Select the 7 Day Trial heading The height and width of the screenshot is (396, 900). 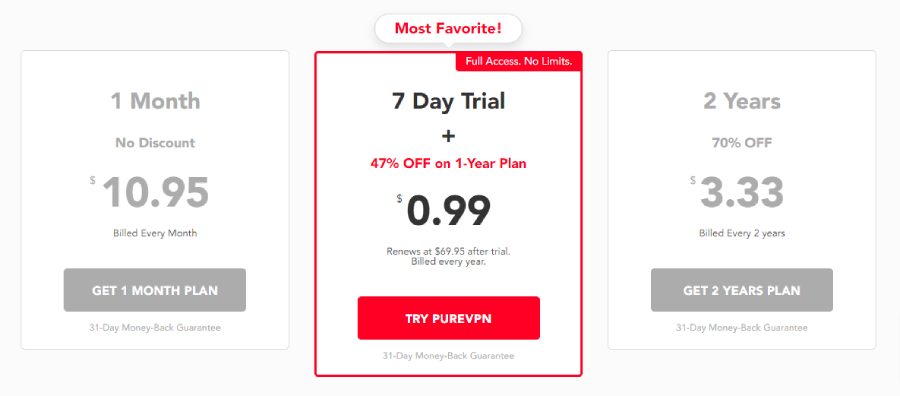448,101
